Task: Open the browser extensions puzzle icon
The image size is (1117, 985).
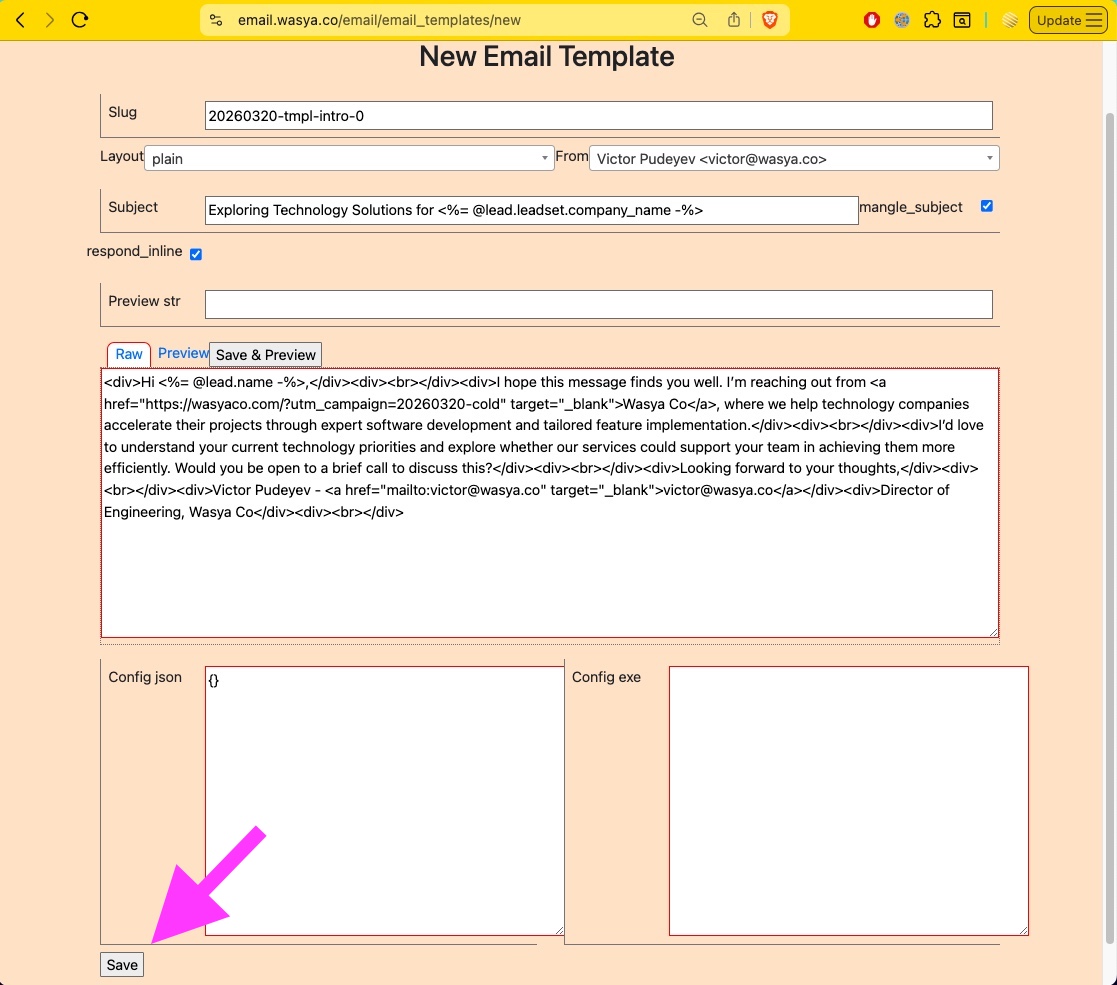Action: coord(932,20)
